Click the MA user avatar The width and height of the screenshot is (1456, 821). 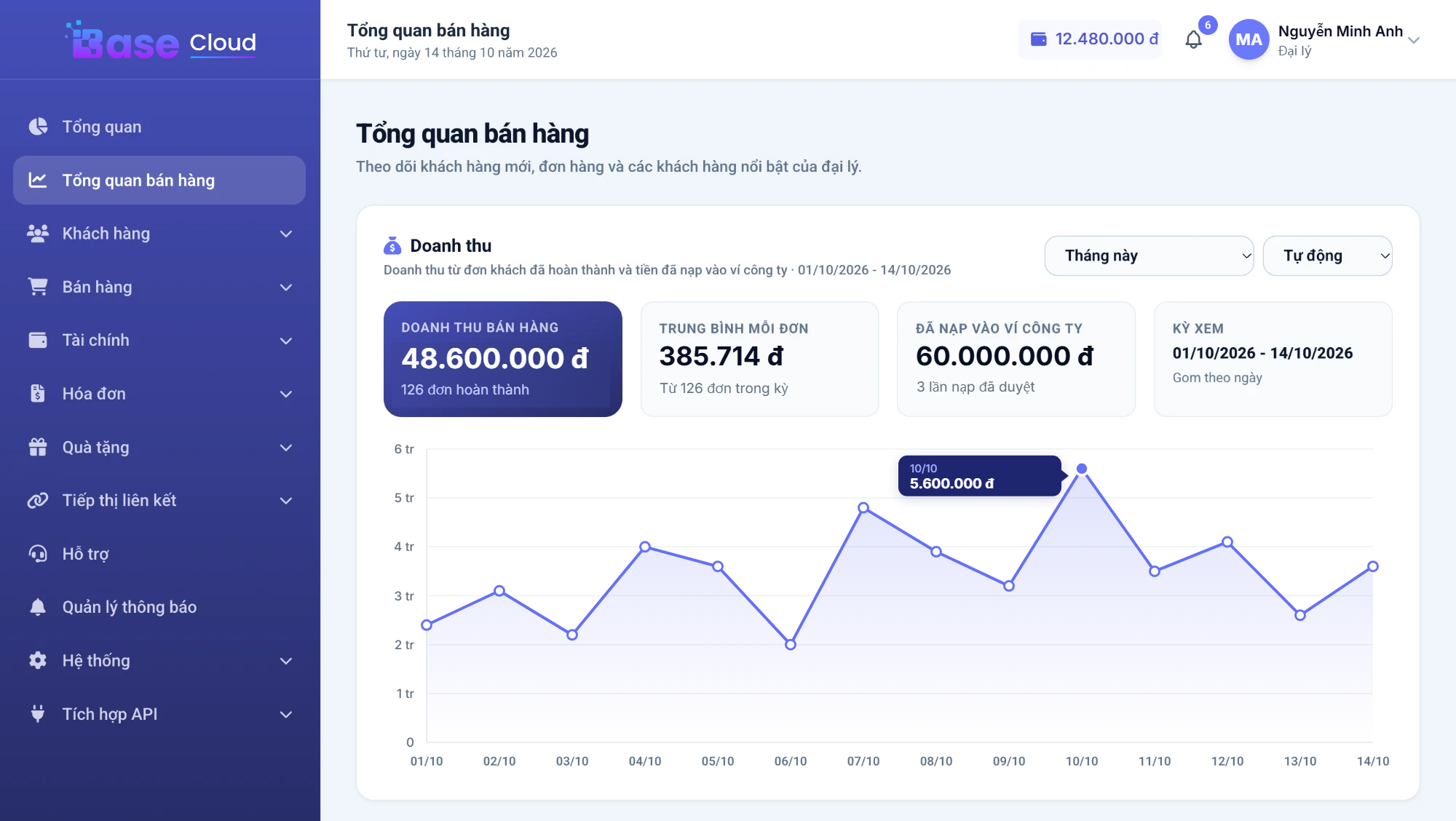[1249, 39]
